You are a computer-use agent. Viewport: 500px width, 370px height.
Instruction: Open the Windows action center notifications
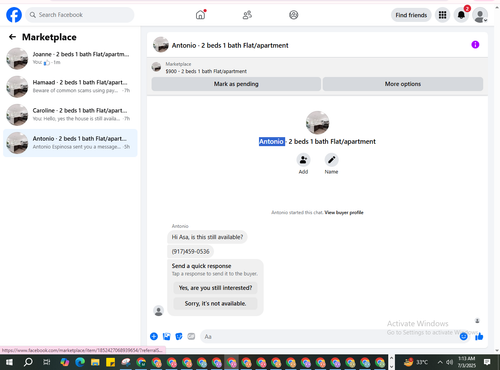pos(487,362)
